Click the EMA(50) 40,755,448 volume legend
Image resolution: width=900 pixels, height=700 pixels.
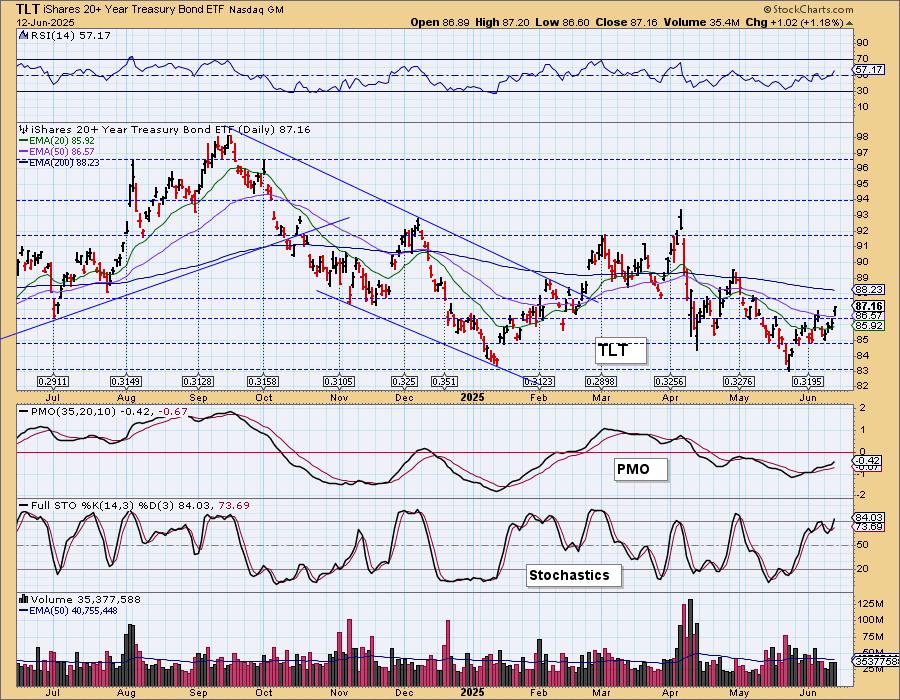tap(73, 610)
